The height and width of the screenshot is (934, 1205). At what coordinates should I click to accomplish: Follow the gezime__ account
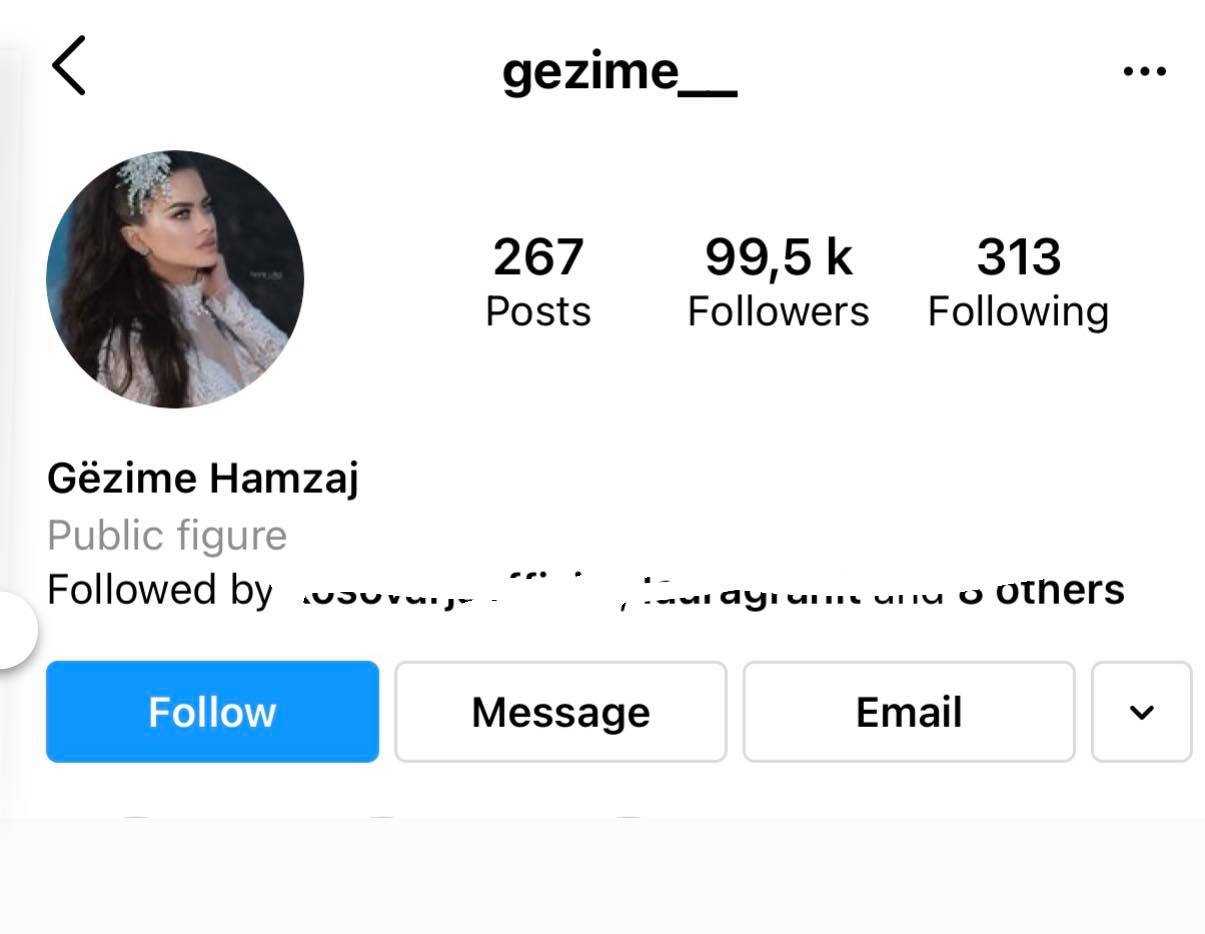(212, 711)
